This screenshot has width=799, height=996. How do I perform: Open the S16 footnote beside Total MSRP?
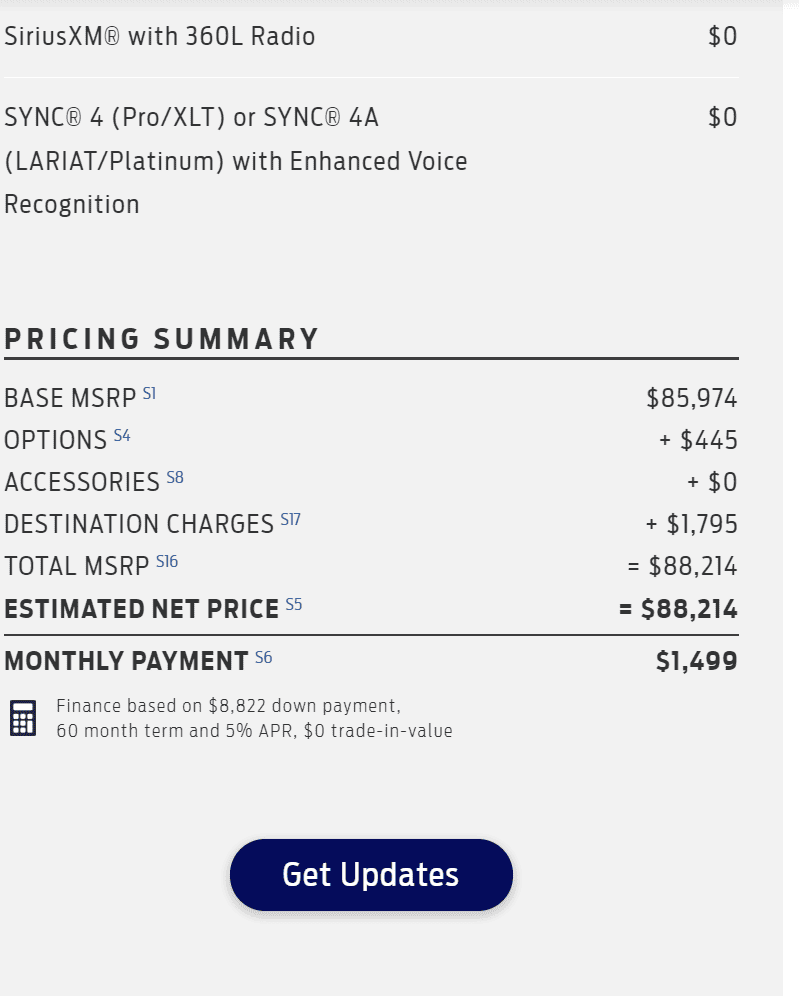167,562
